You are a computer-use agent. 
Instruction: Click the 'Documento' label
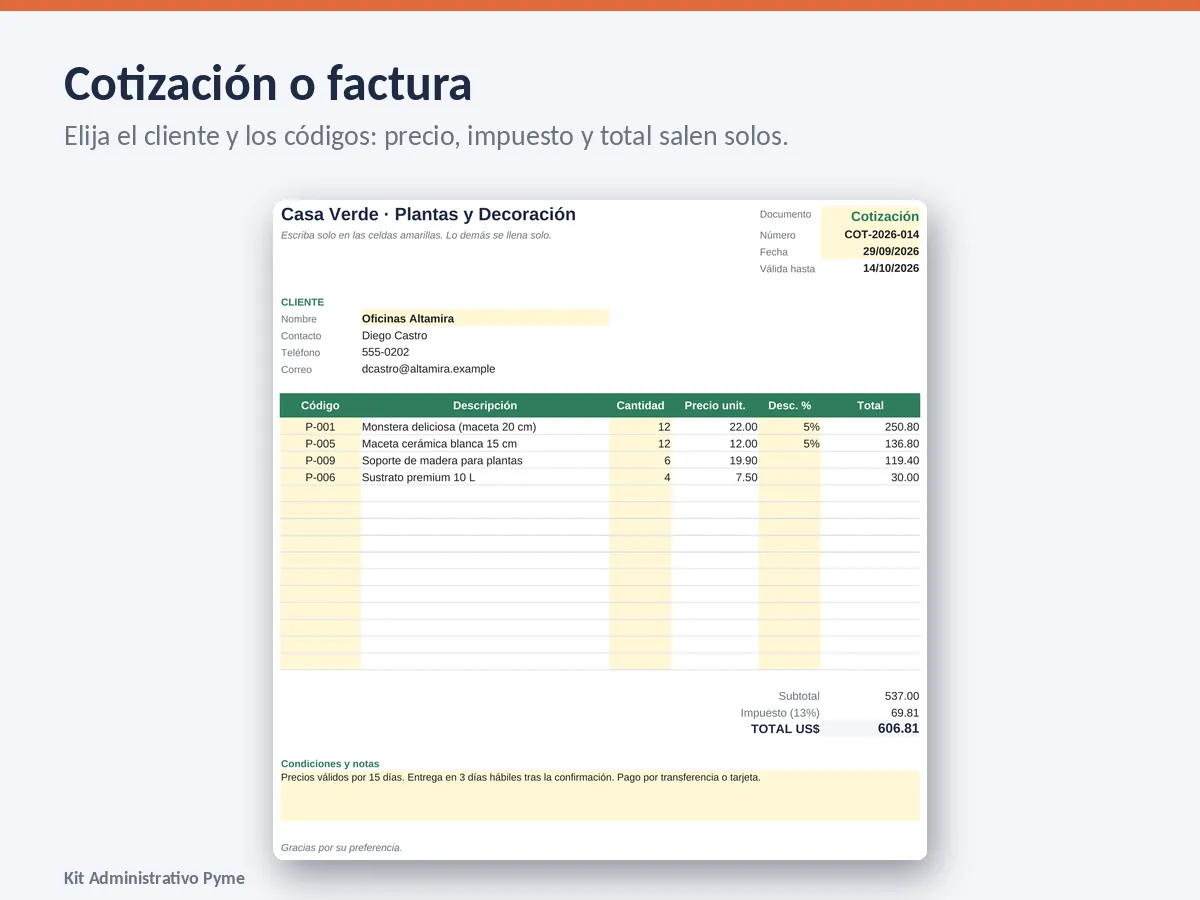(x=786, y=215)
